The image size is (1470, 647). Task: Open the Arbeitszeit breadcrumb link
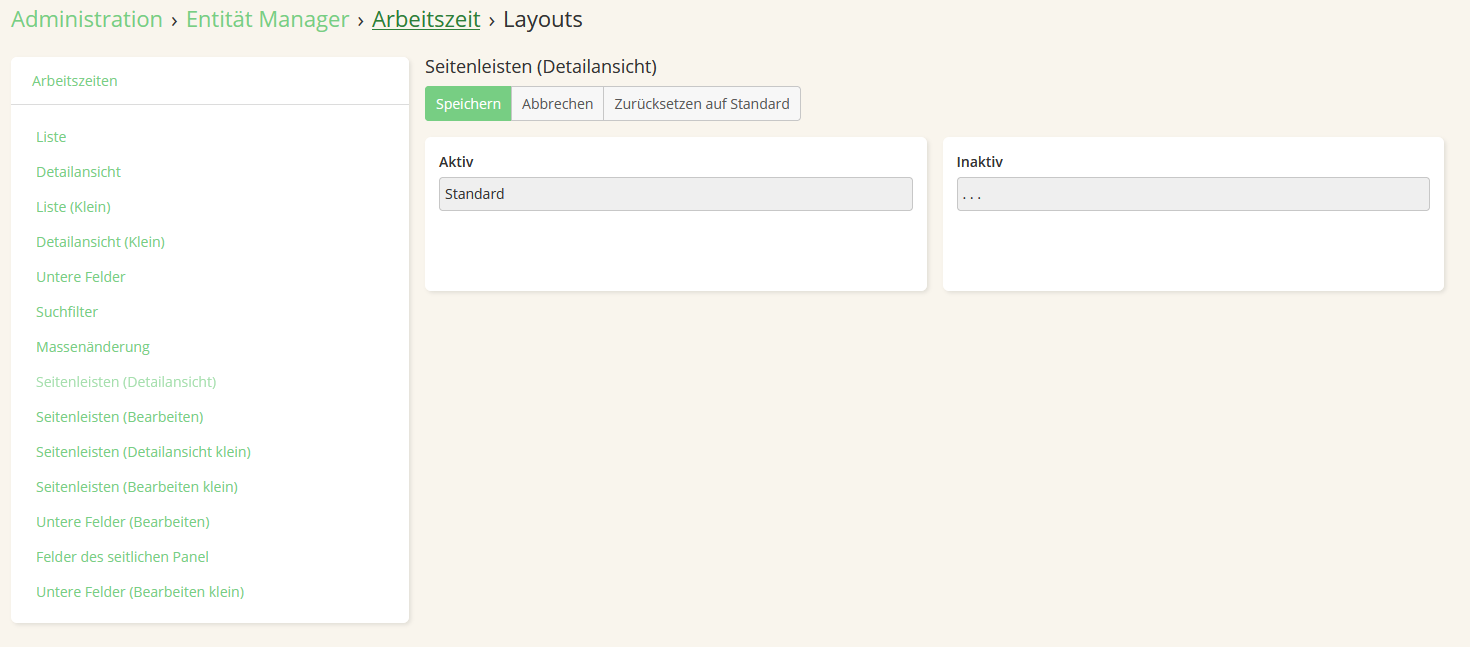(x=426, y=19)
